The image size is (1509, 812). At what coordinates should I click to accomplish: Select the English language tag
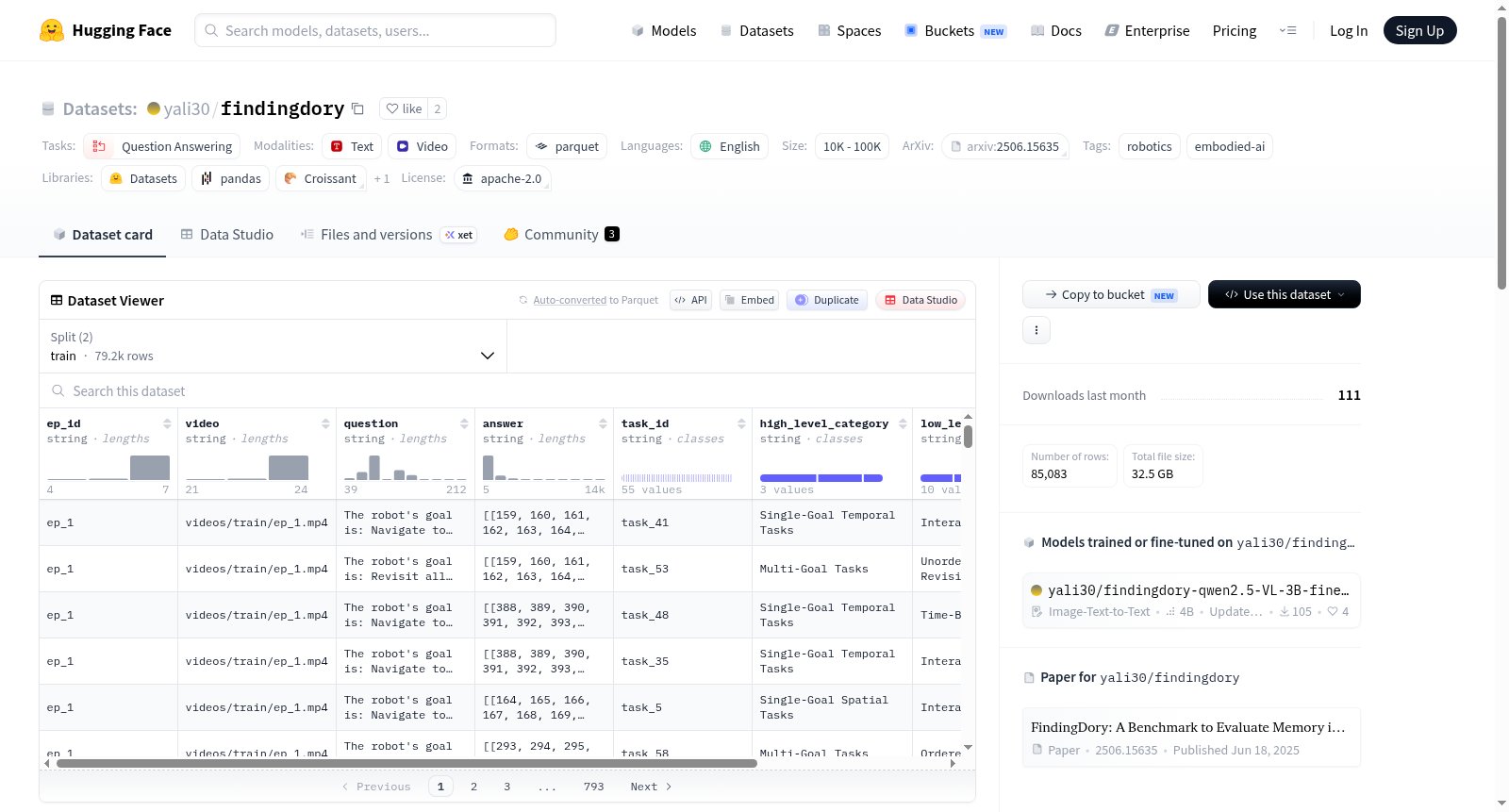click(730, 146)
